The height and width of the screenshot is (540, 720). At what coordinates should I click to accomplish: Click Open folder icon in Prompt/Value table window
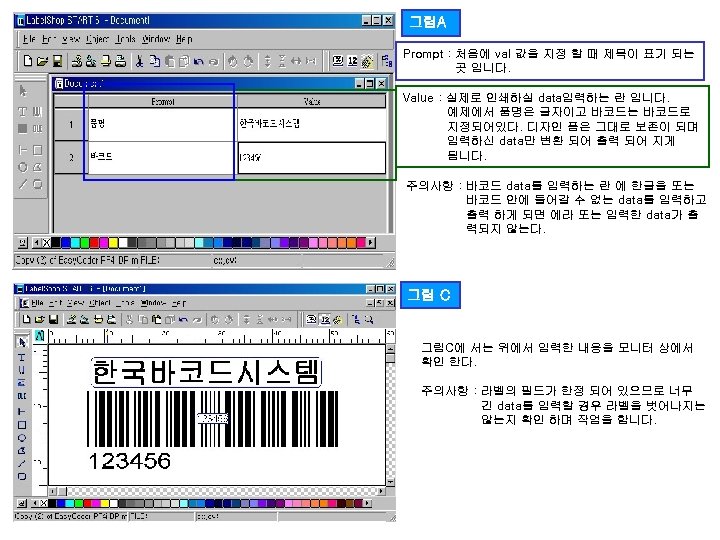point(42,61)
